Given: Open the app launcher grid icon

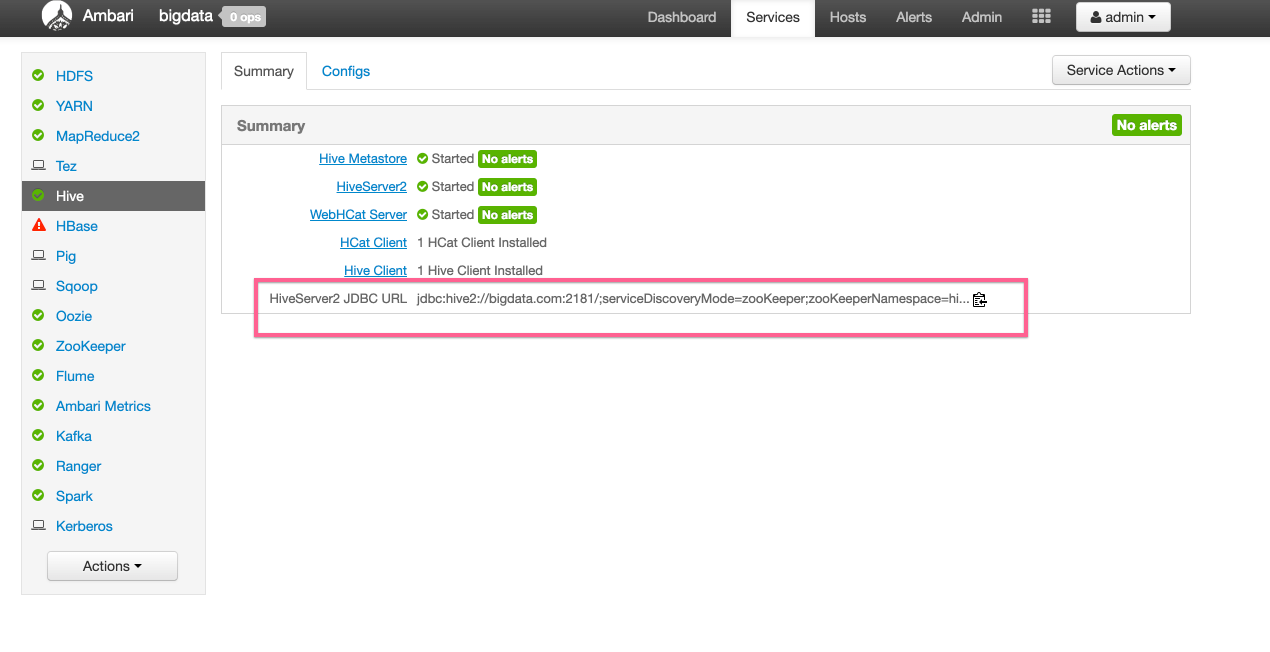Looking at the screenshot, I should (1040, 17).
